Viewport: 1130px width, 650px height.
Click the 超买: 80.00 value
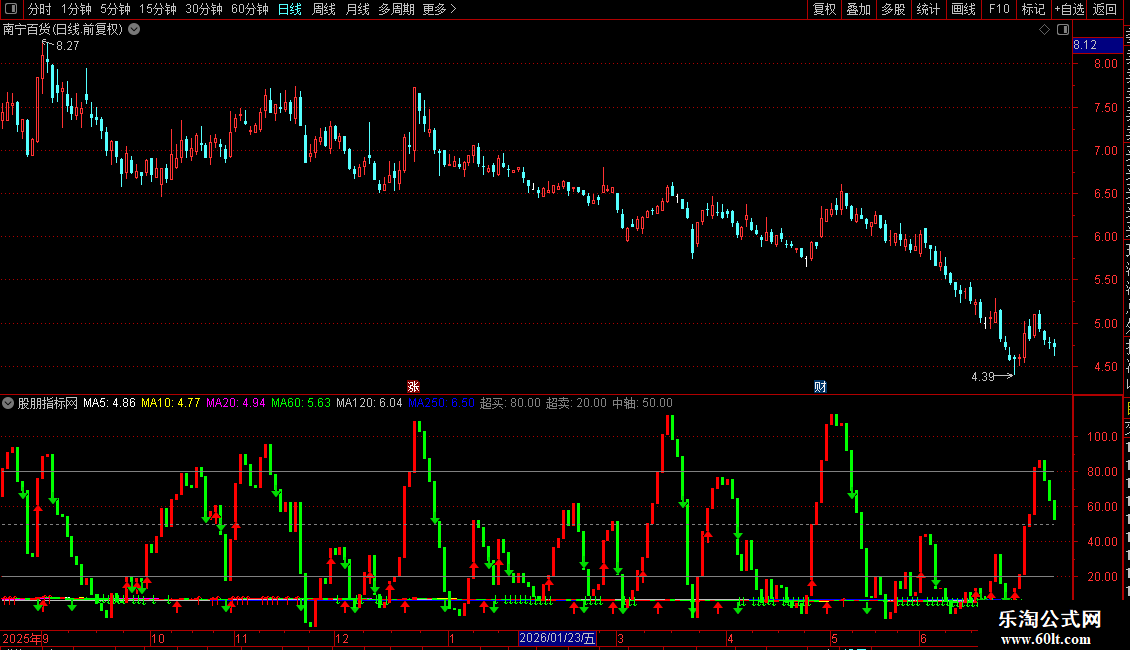[x=510, y=403]
